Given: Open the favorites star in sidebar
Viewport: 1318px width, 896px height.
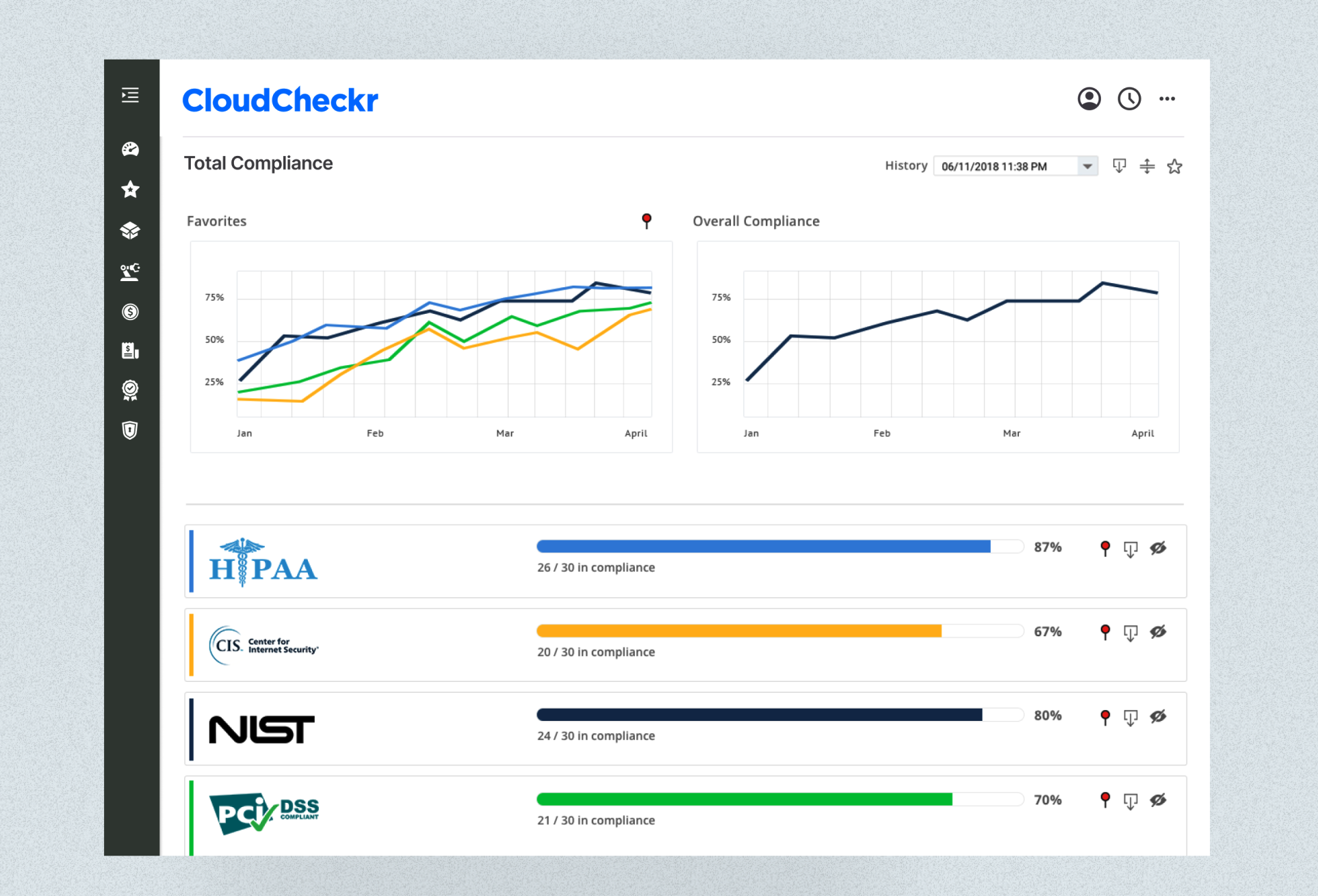Looking at the screenshot, I should 130,189.
